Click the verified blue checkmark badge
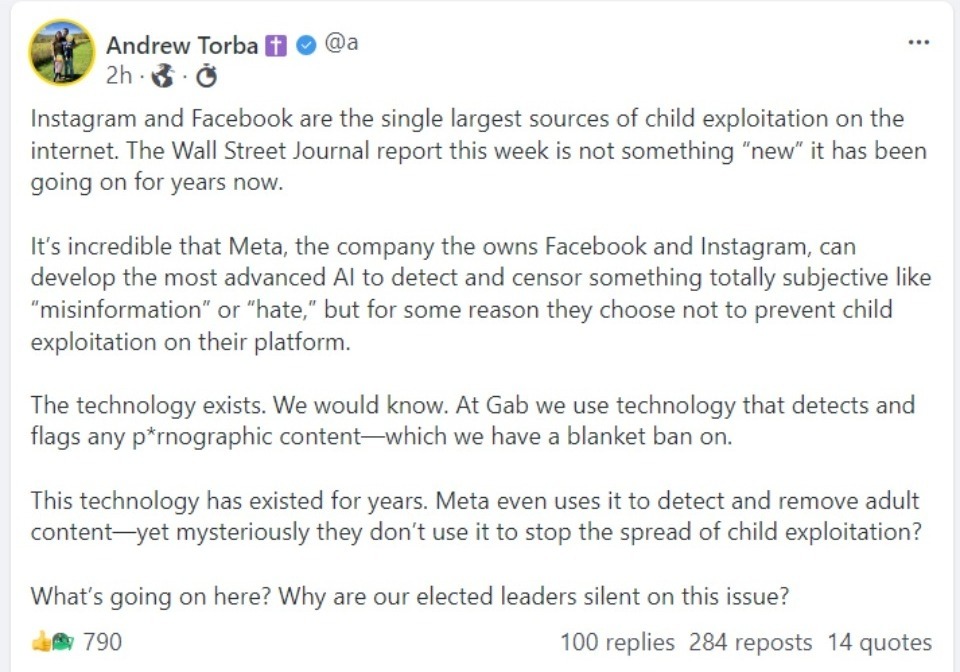Image resolution: width=960 pixels, height=672 pixels. coord(304,44)
